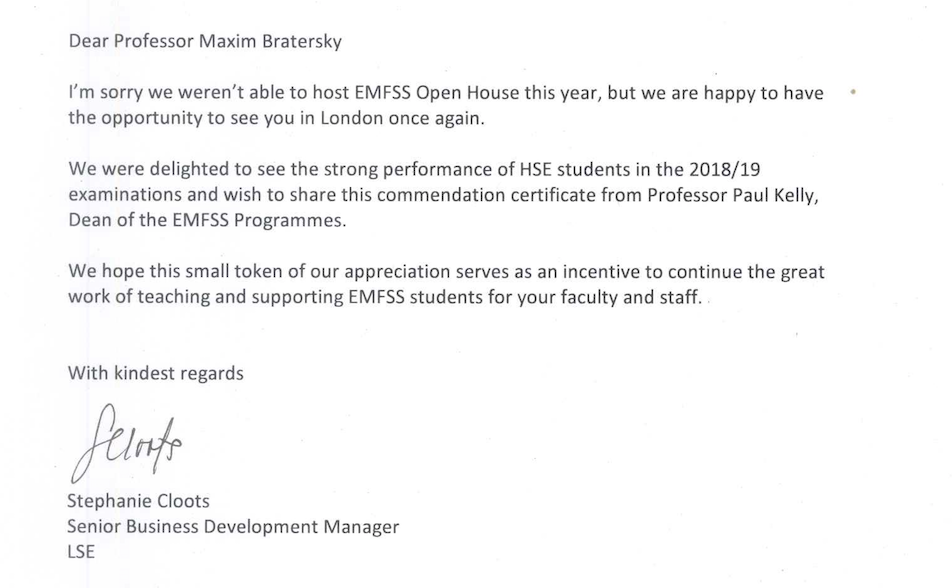Viewport: 952px width, 588px height.
Task: Click the handwritten signature above the sender's name
Action: (x=127, y=435)
